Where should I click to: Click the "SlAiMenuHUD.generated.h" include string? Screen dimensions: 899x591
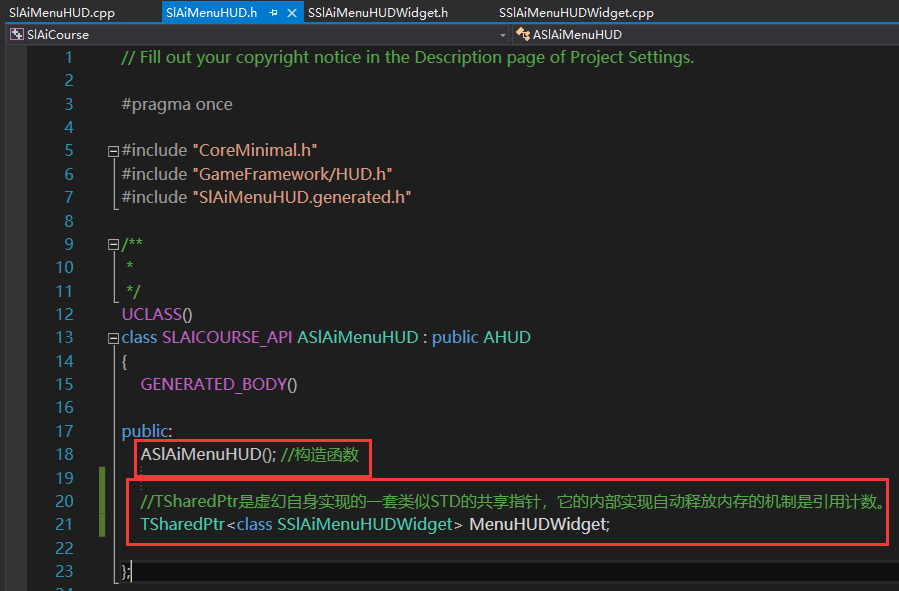(302, 197)
